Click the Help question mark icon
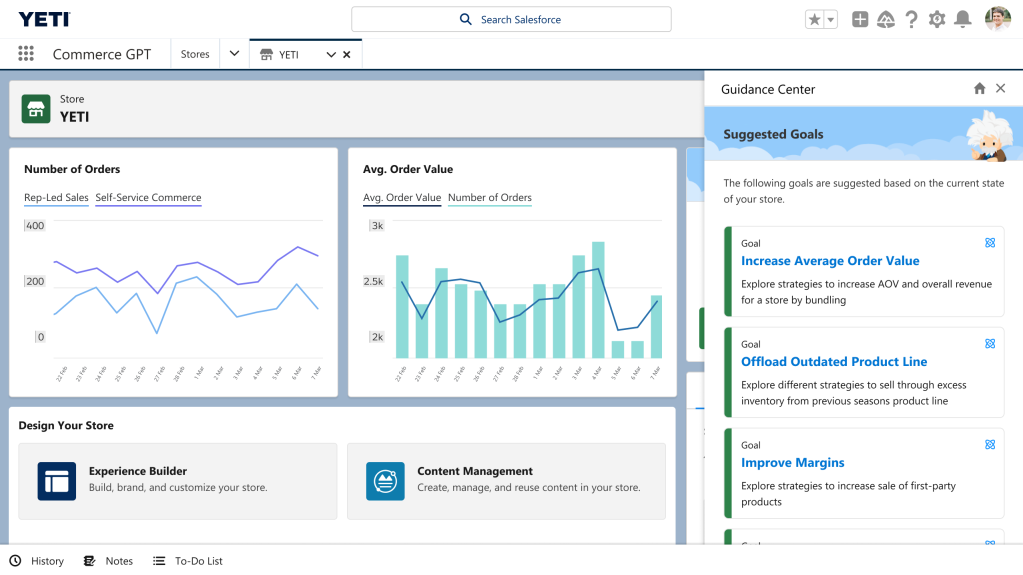This screenshot has height=575, width=1023. point(911,19)
